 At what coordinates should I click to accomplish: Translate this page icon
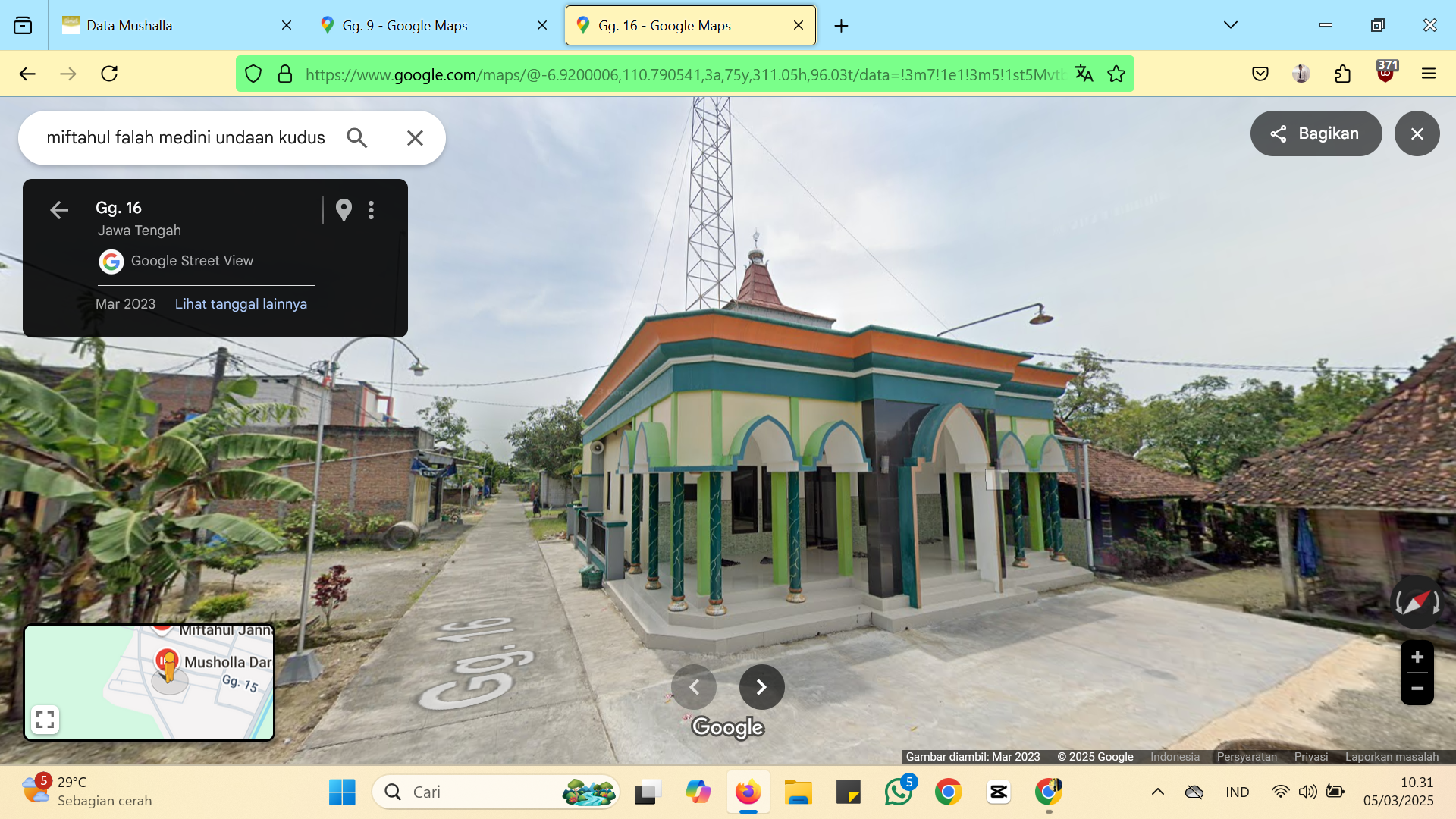(1084, 74)
